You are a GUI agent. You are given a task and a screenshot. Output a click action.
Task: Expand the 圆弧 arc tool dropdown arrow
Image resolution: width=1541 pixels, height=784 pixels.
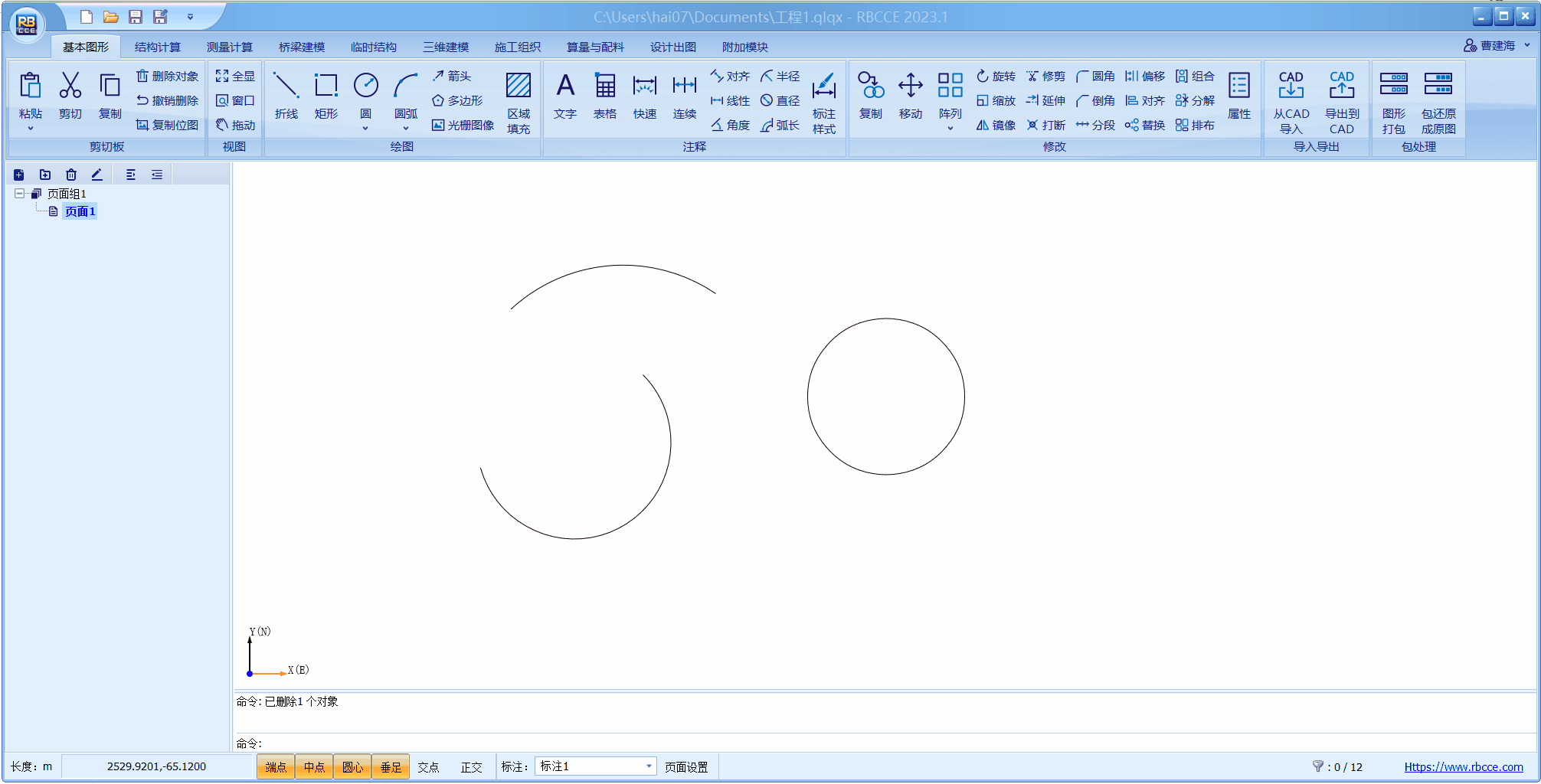click(405, 129)
